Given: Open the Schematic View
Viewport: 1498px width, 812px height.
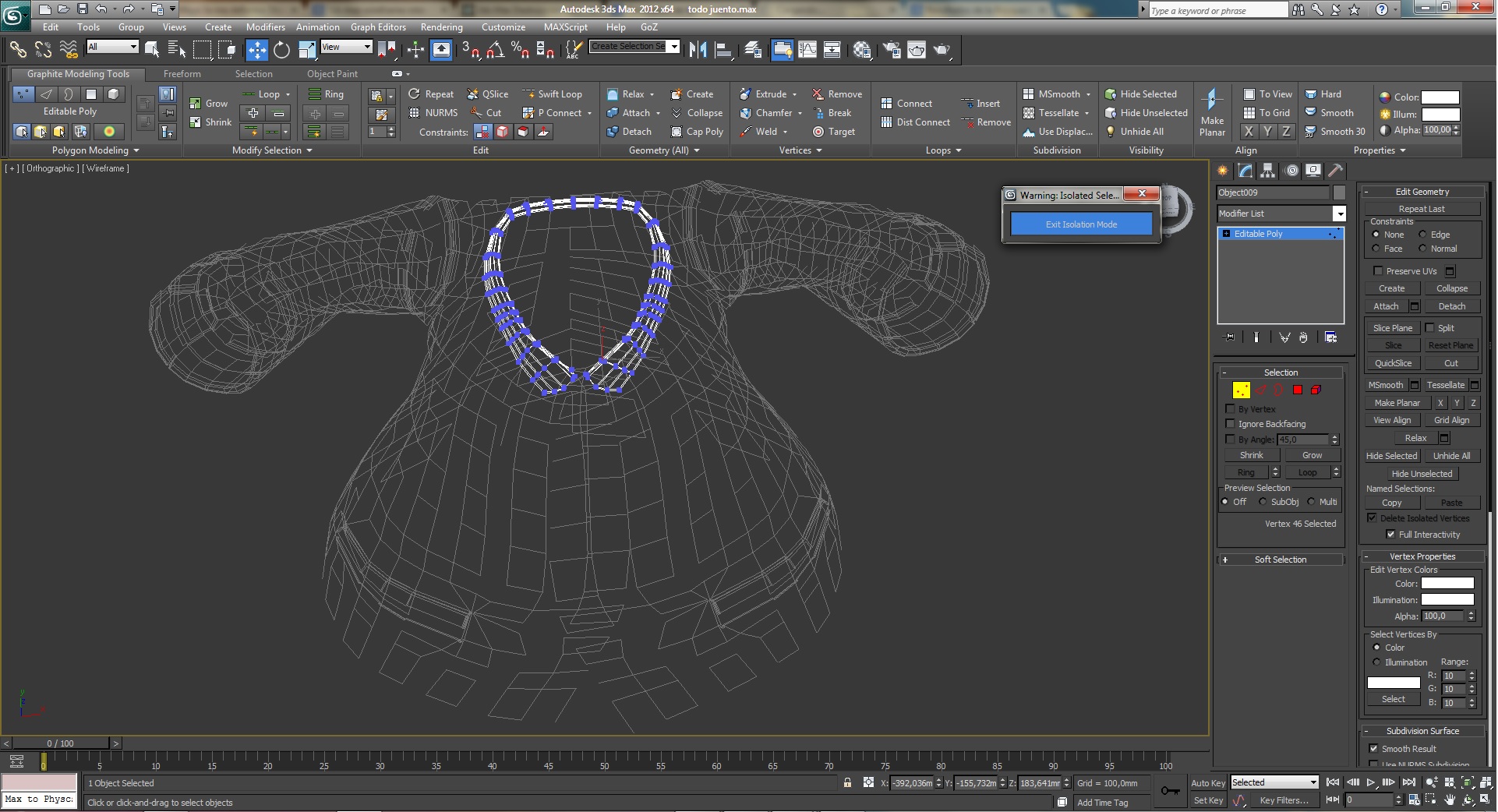Looking at the screenshot, I should pyautogui.click(x=832, y=50).
